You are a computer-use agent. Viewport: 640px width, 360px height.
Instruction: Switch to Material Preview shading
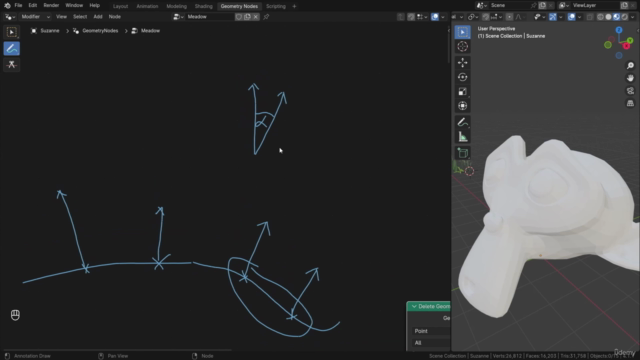[x=617, y=17]
